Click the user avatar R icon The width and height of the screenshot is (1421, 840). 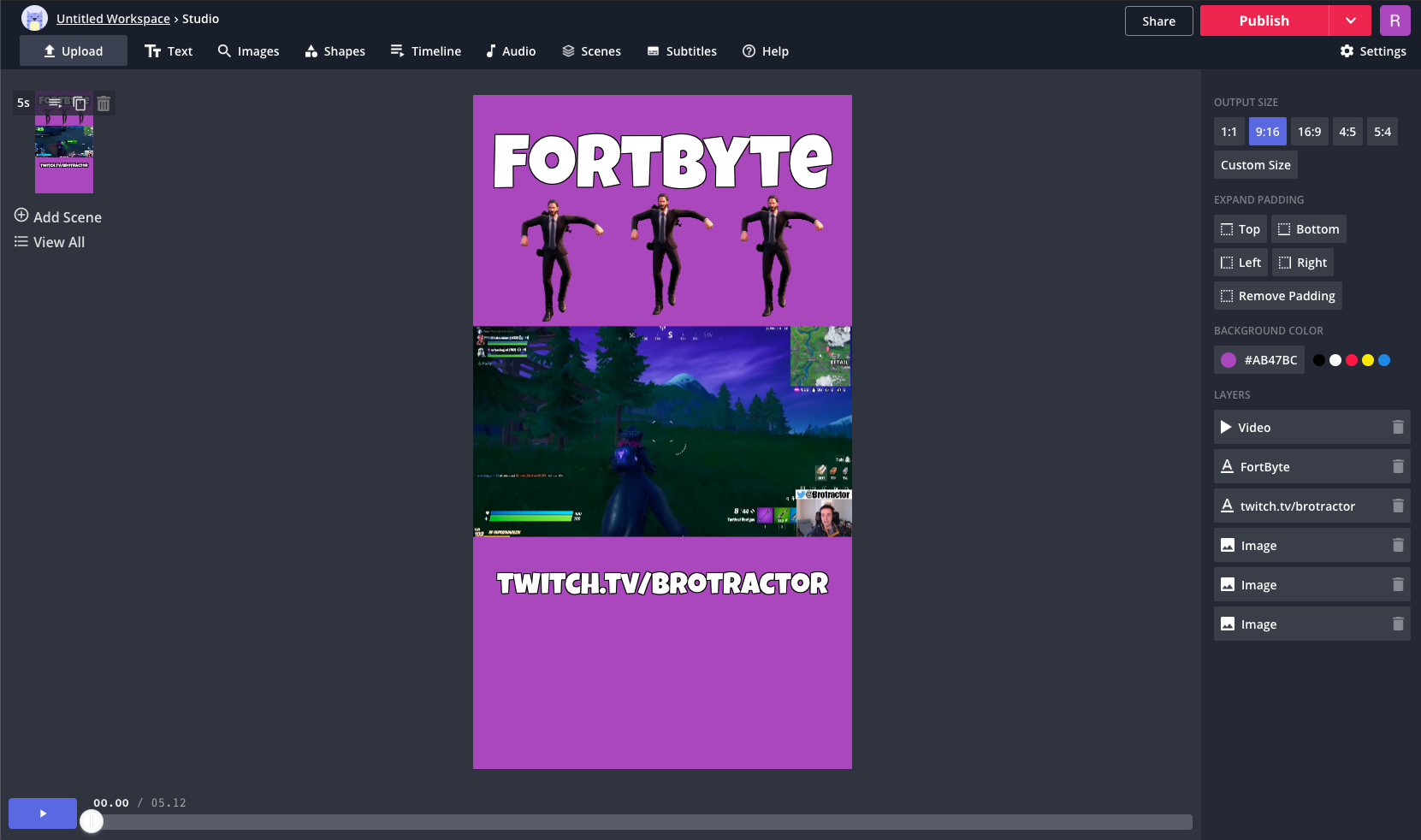click(x=1394, y=21)
